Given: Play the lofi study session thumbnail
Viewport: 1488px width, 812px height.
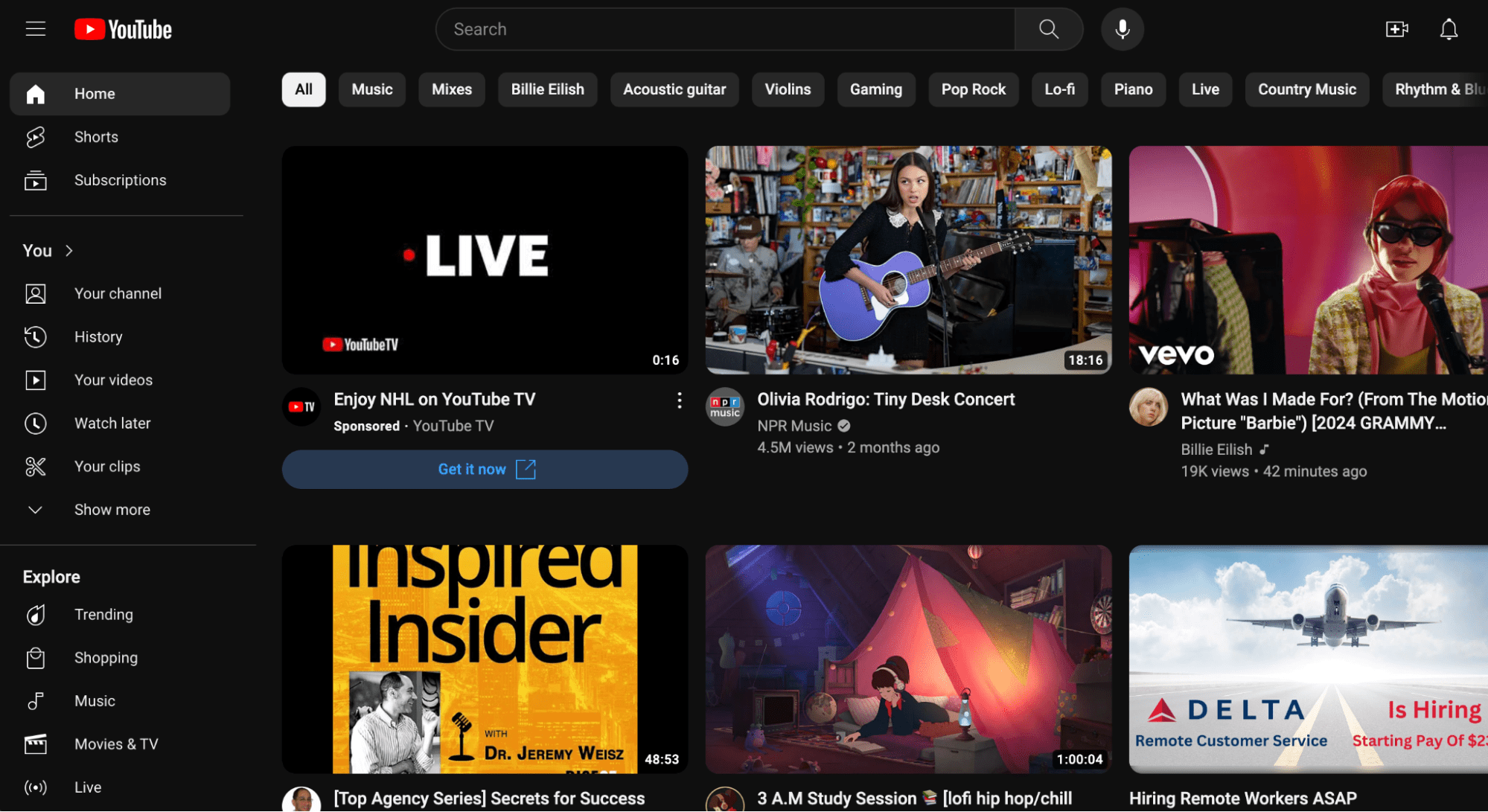Looking at the screenshot, I should pos(908,659).
